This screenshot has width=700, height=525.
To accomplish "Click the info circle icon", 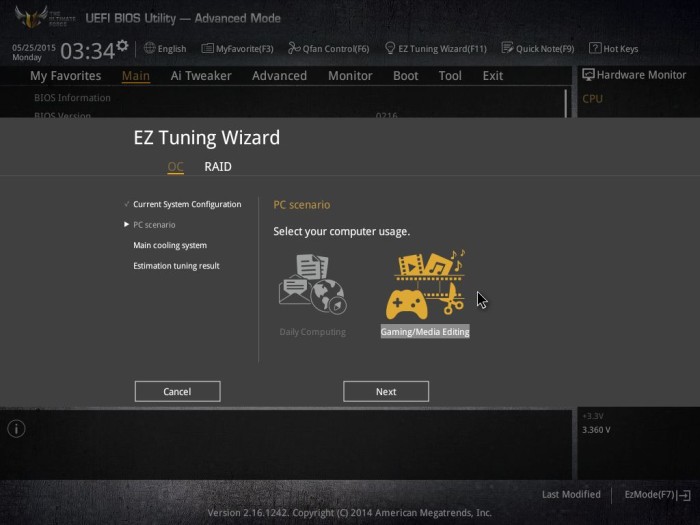I will click(x=16, y=429).
